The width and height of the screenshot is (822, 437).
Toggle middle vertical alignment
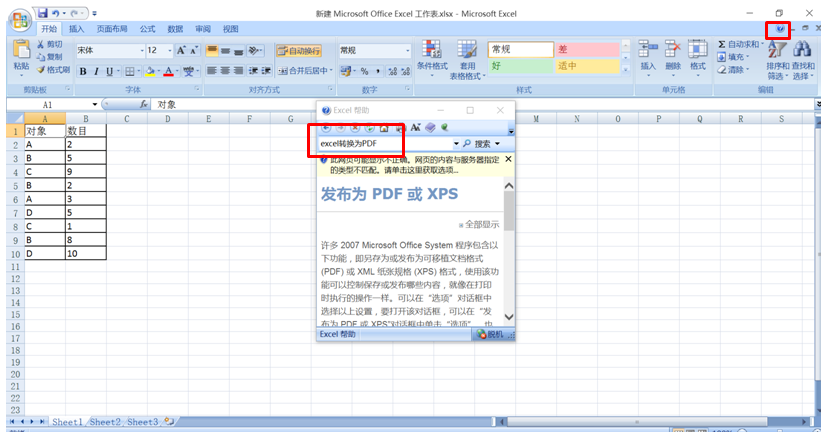[225, 50]
